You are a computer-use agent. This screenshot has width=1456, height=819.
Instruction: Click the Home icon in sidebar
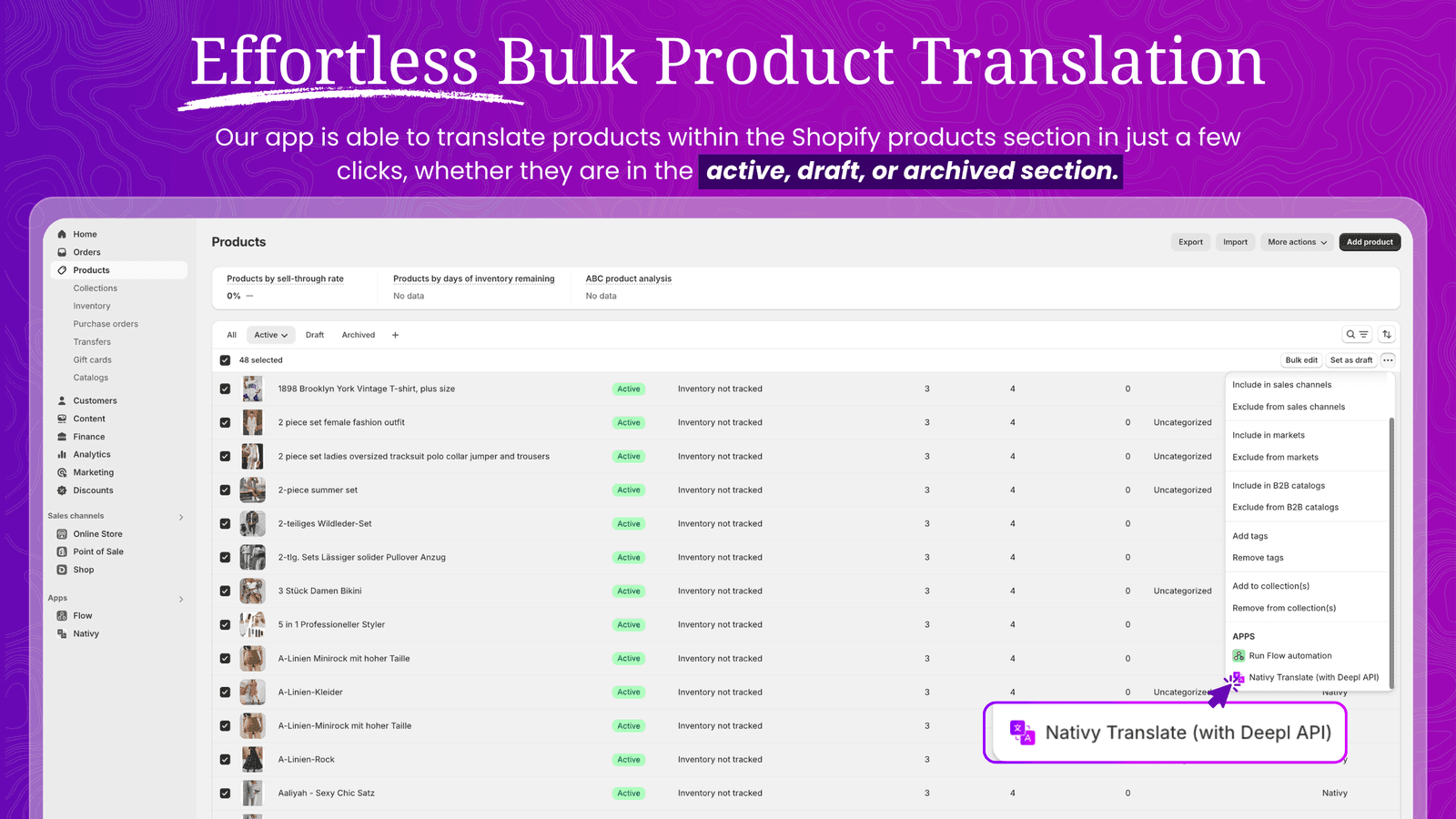(62, 235)
